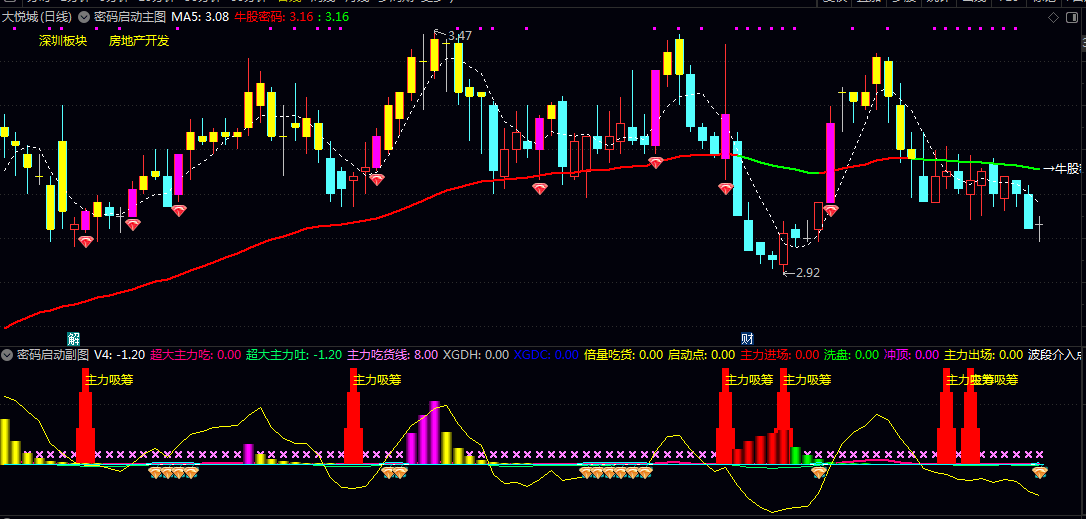
Task: Click the →牛股 line label at right edge
Action: pyautogui.click(x=1062, y=168)
